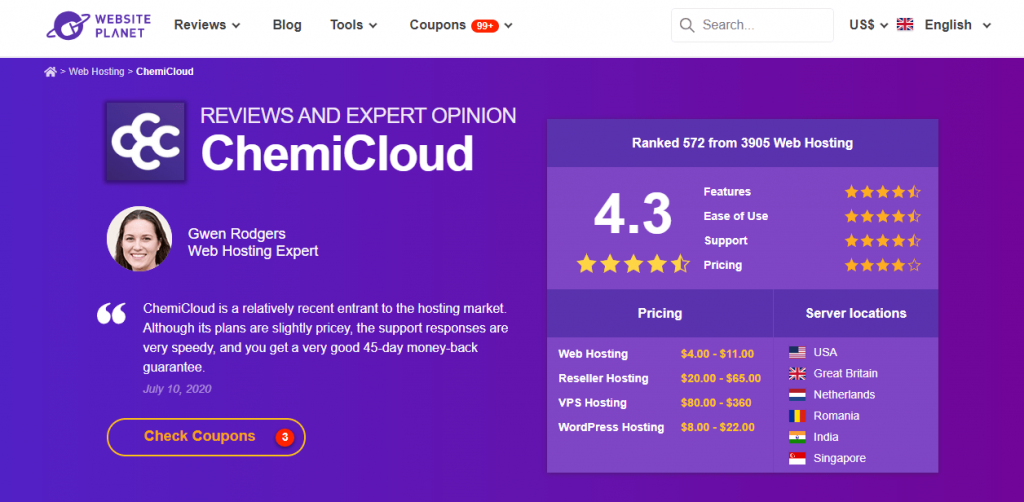Click the search magnifier icon
The height and width of the screenshot is (502, 1024).
coord(686,25)
